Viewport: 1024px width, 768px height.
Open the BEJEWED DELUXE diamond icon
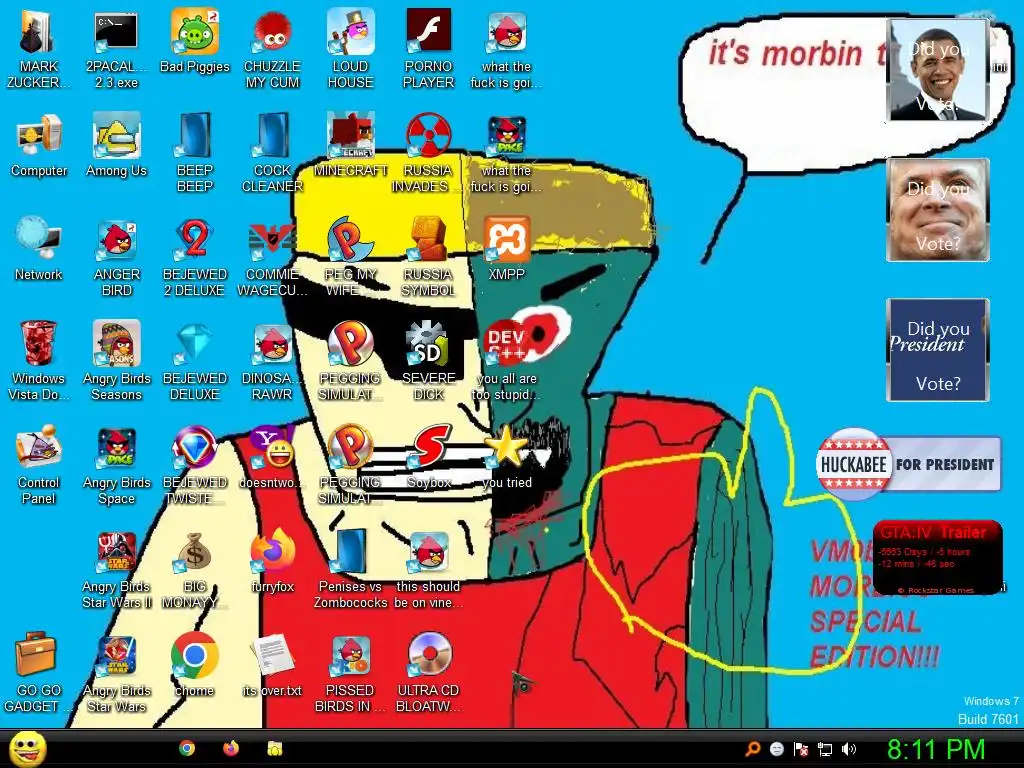pyautogui.click(x=195, y=361)
